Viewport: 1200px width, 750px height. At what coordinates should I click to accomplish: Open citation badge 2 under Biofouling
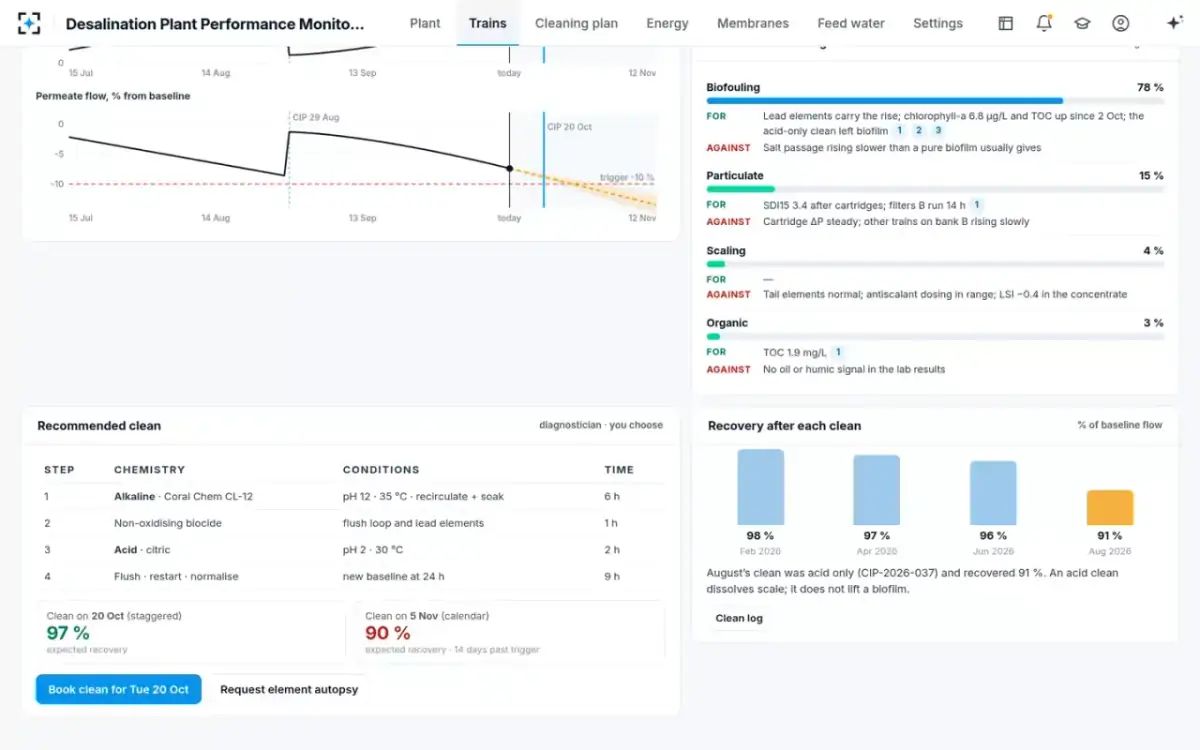tap(919, 131)
